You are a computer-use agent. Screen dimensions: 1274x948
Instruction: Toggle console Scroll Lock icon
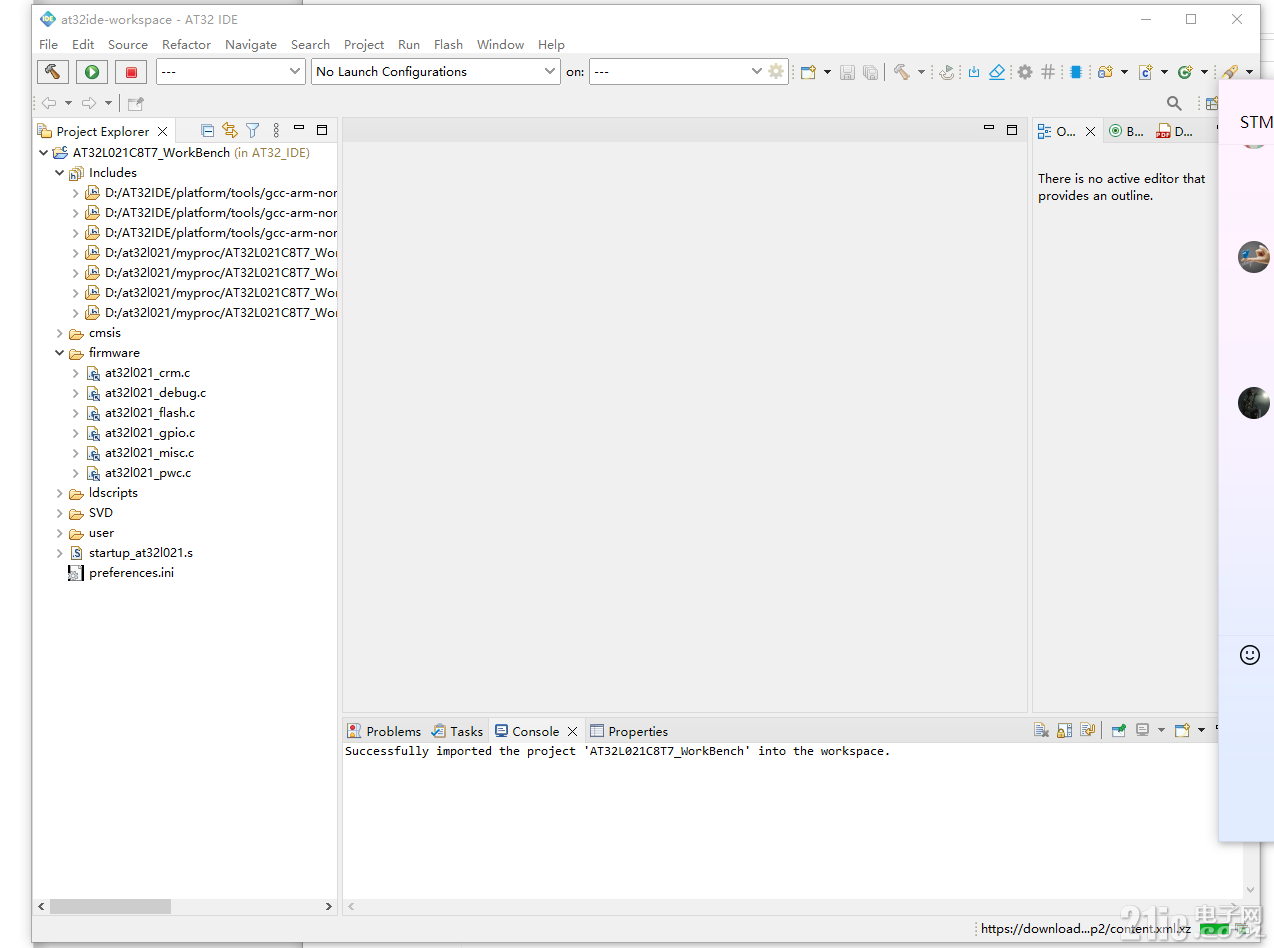click(1064, 730)
